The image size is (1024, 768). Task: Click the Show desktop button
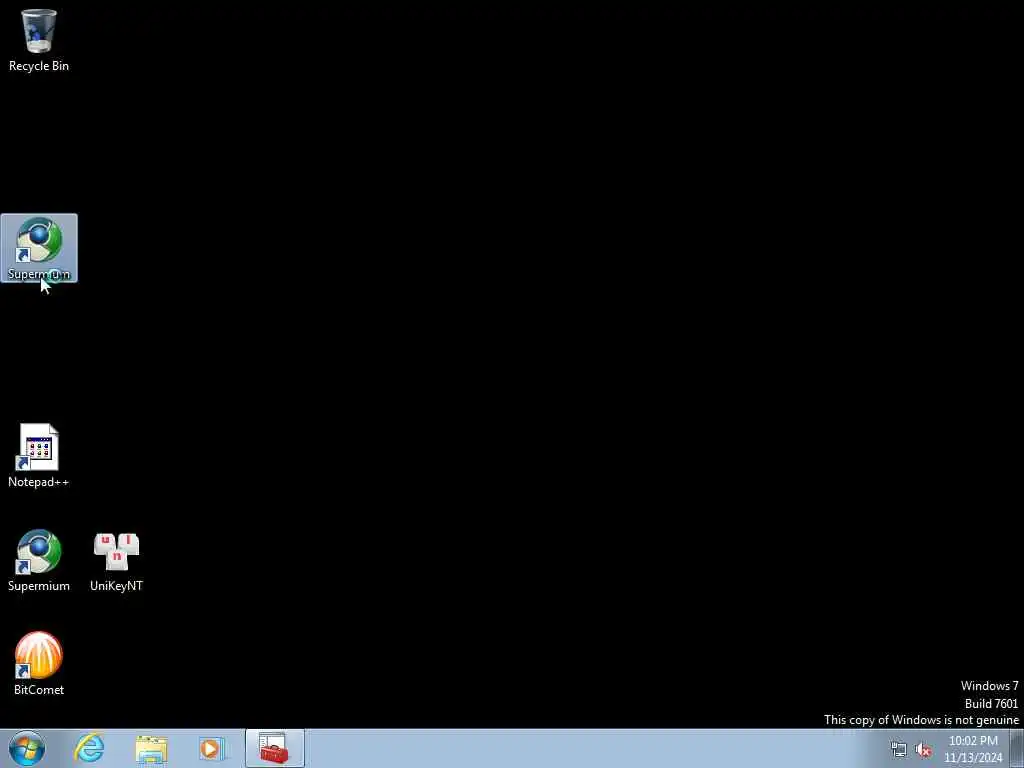1017,748
